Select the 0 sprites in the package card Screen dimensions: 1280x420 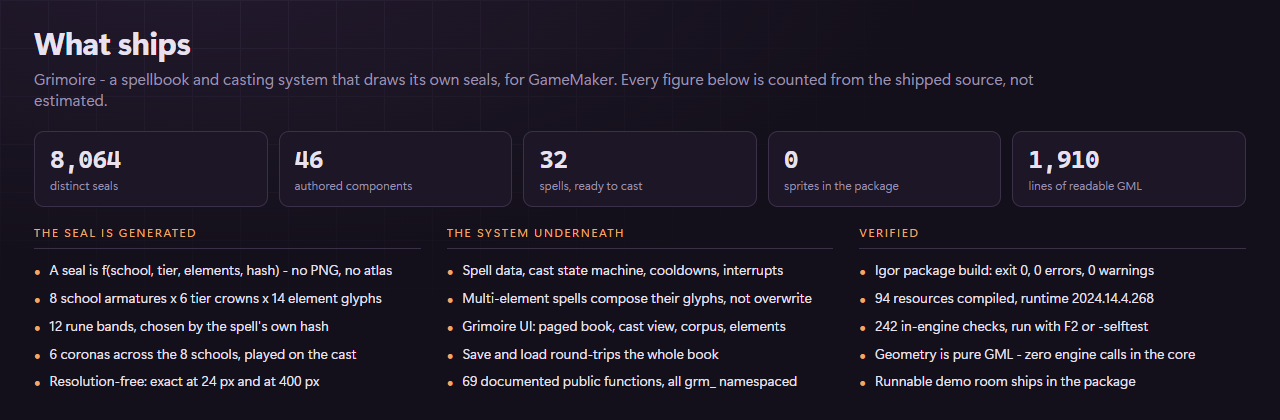(884, 169)
